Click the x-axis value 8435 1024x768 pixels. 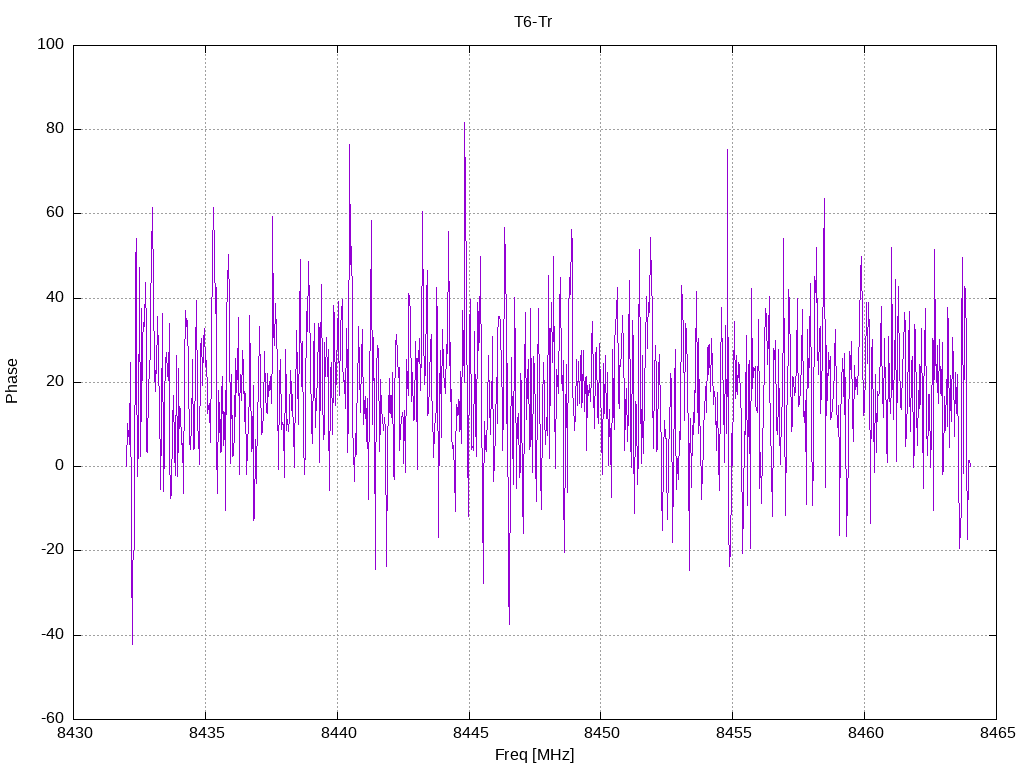pos(206,733)
